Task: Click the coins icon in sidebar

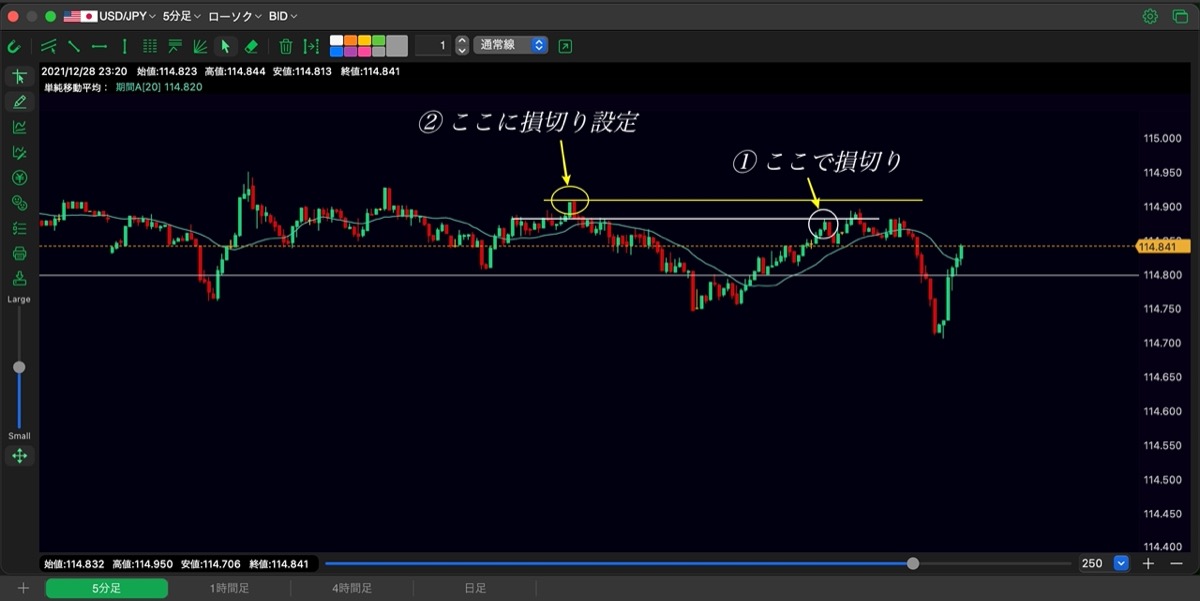Action: point(19,203)
